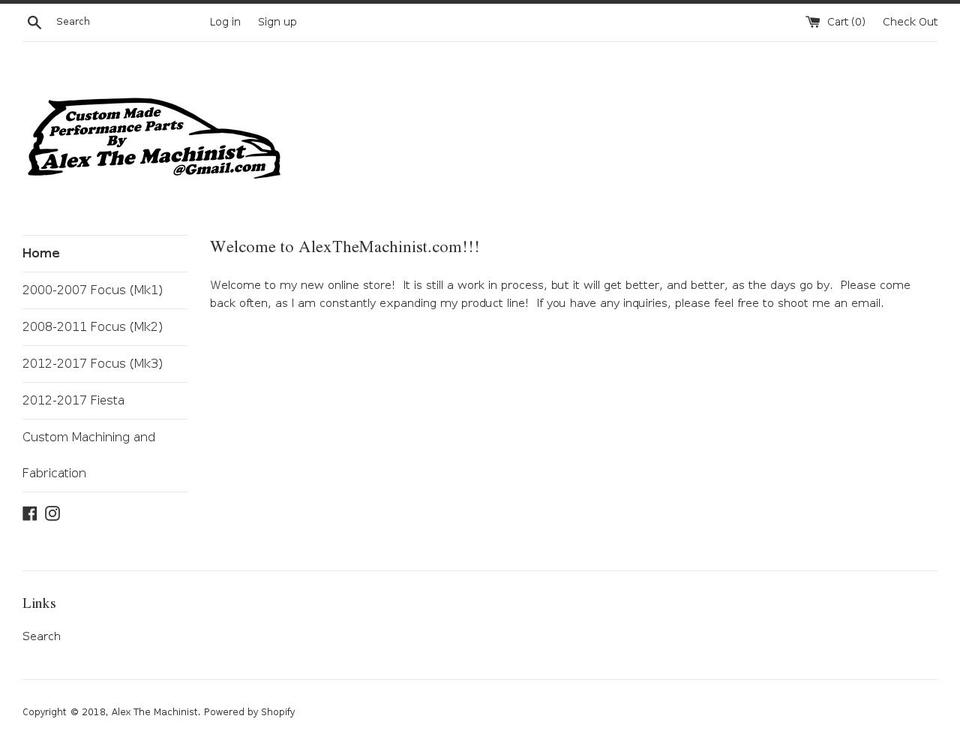Visit the Instagram profile icon
Screen dimensions: 960x743
53,513
